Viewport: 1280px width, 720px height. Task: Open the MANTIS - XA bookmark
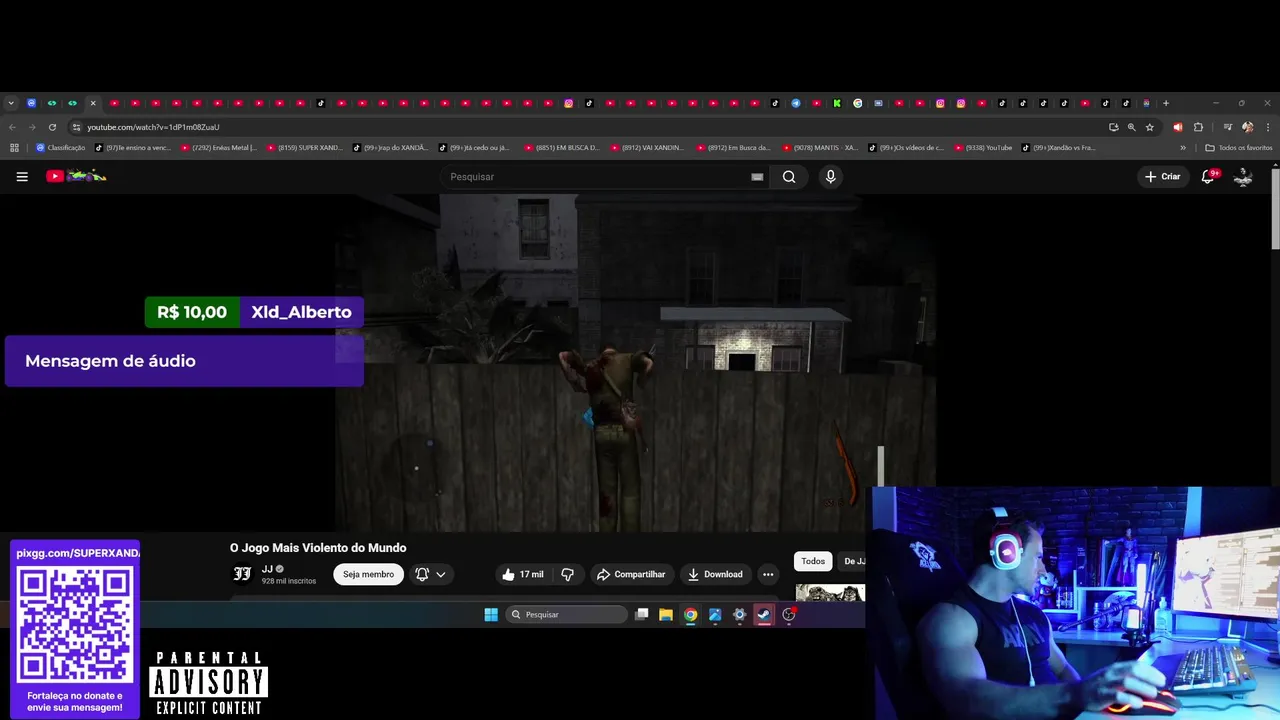coord(820,148)
